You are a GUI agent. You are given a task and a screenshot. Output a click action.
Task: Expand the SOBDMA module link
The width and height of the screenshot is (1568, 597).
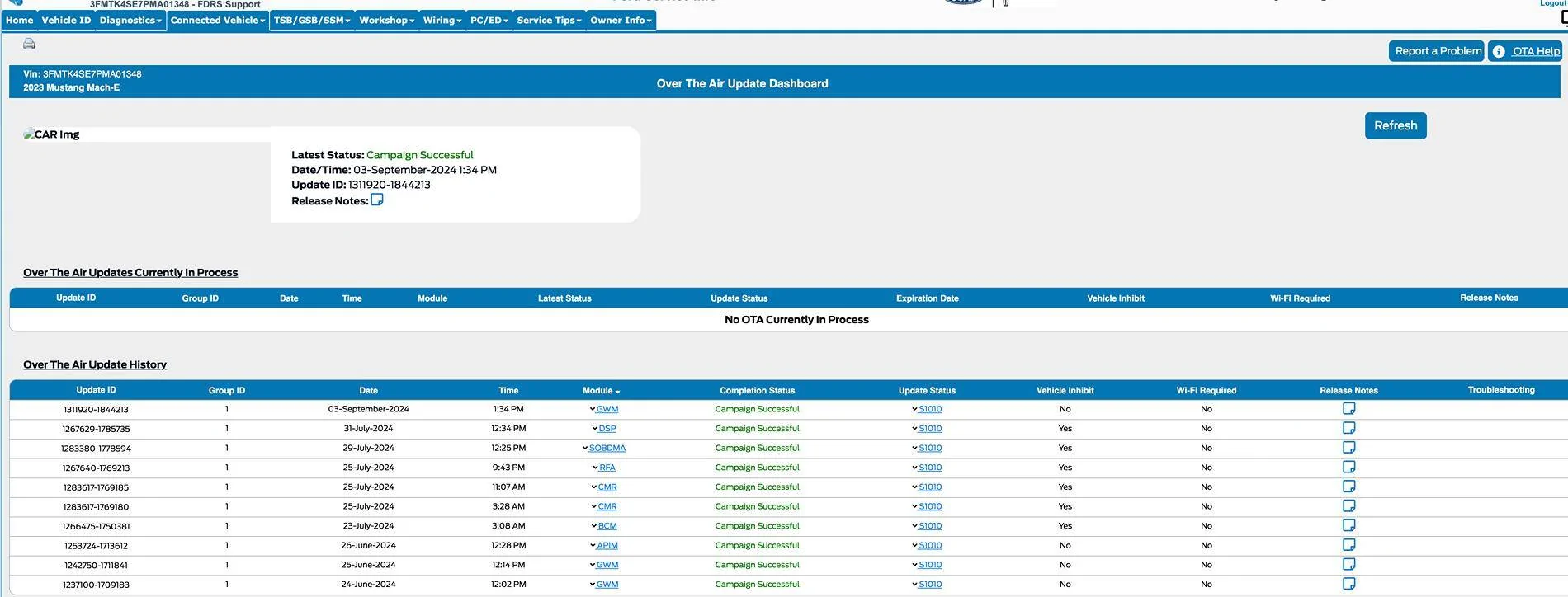[x=604, y=449]
